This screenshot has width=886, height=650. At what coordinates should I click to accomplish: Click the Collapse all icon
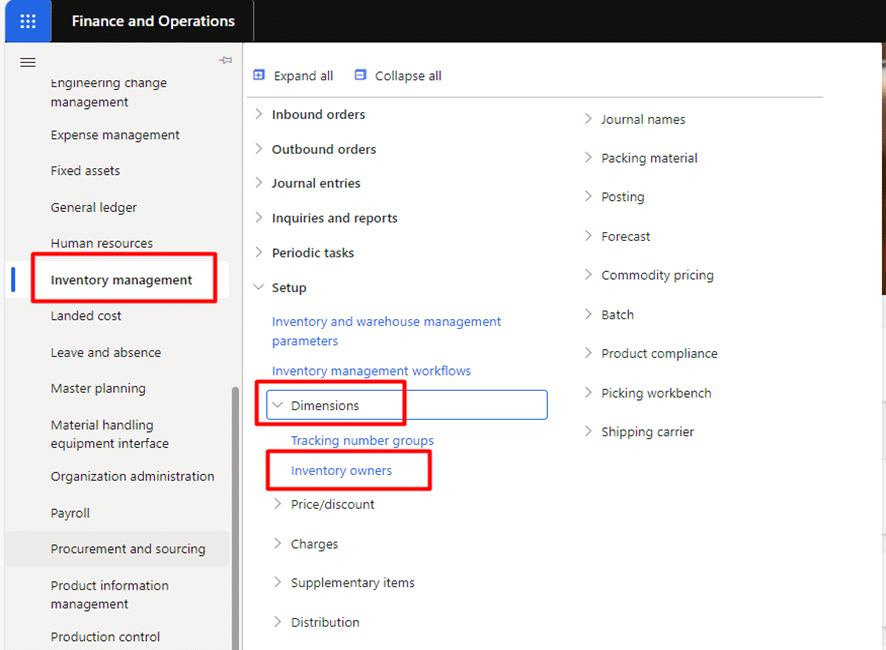pyautogui.click(x=360, y=75)
